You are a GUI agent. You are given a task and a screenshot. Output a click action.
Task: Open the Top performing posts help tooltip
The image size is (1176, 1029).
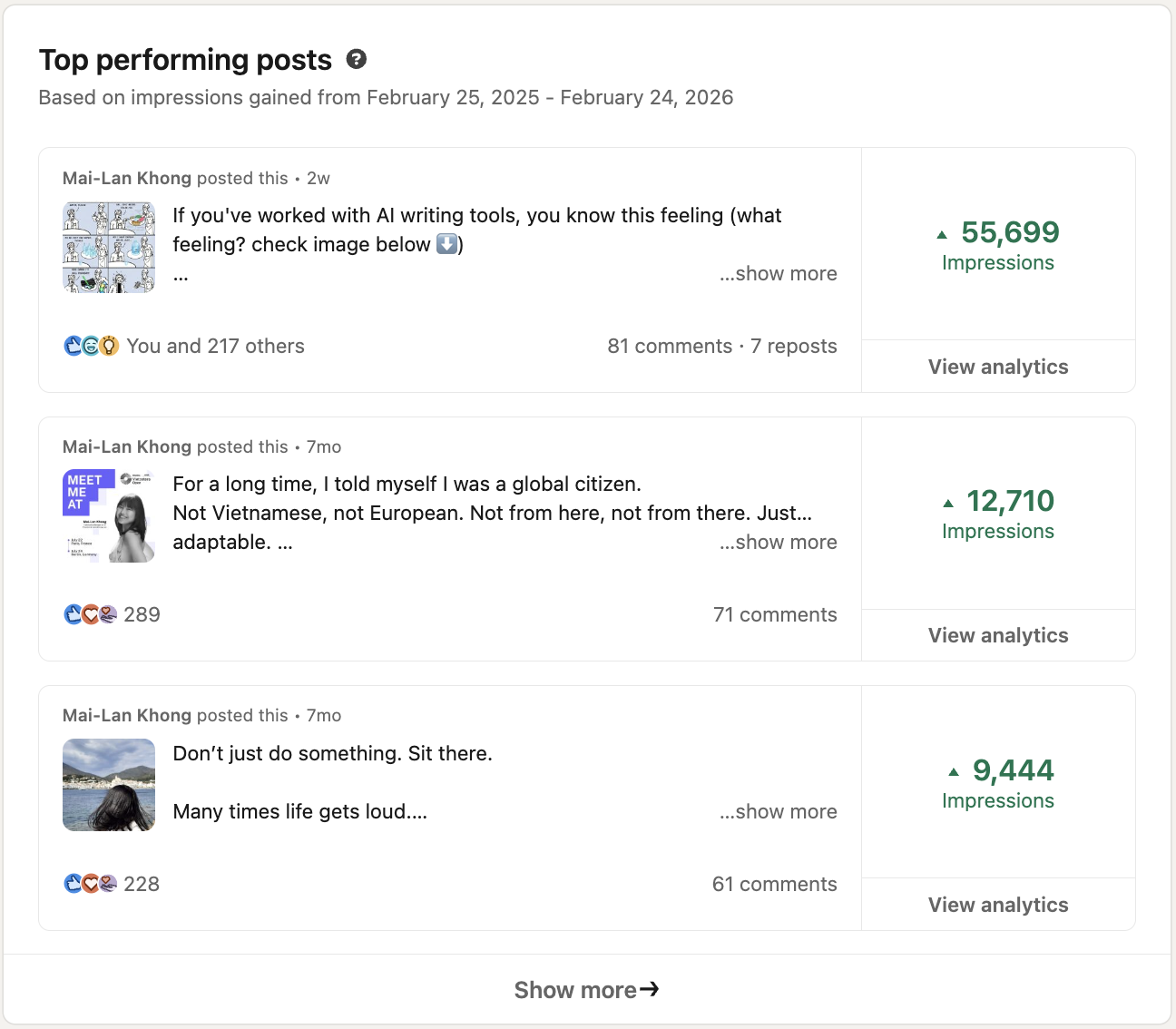click(x=357, y=58)
